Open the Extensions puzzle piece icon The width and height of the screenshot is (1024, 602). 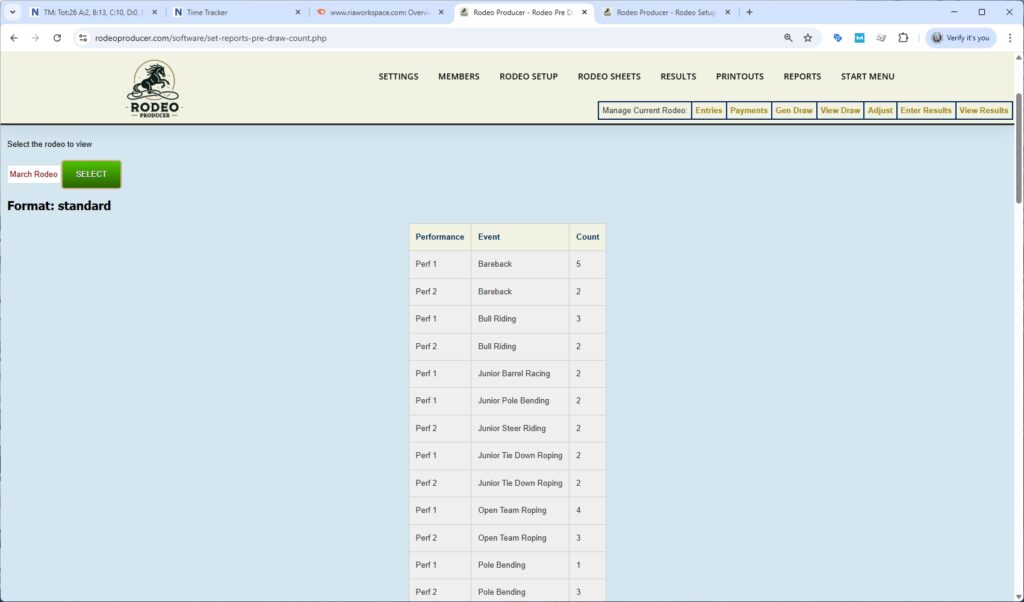903,38
